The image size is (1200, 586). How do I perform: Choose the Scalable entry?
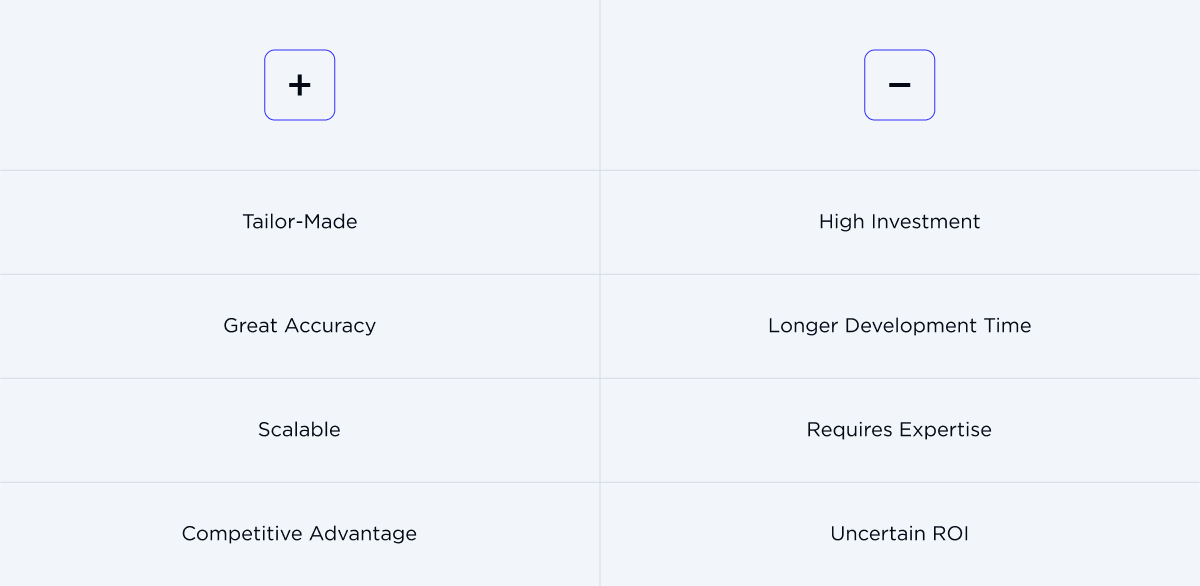click(300, 430)
